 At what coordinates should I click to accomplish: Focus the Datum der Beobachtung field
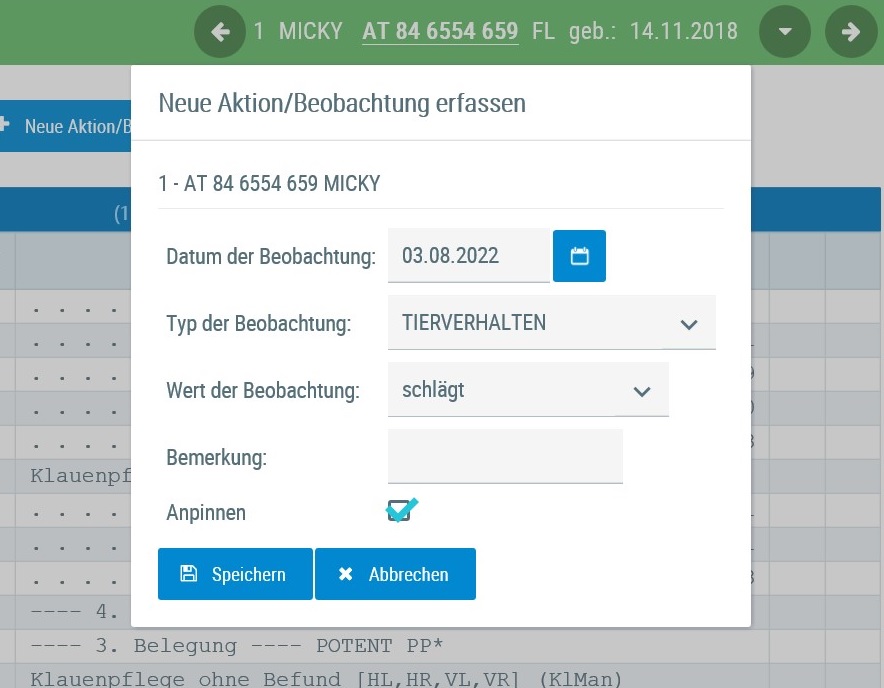[x=468, y=256]
